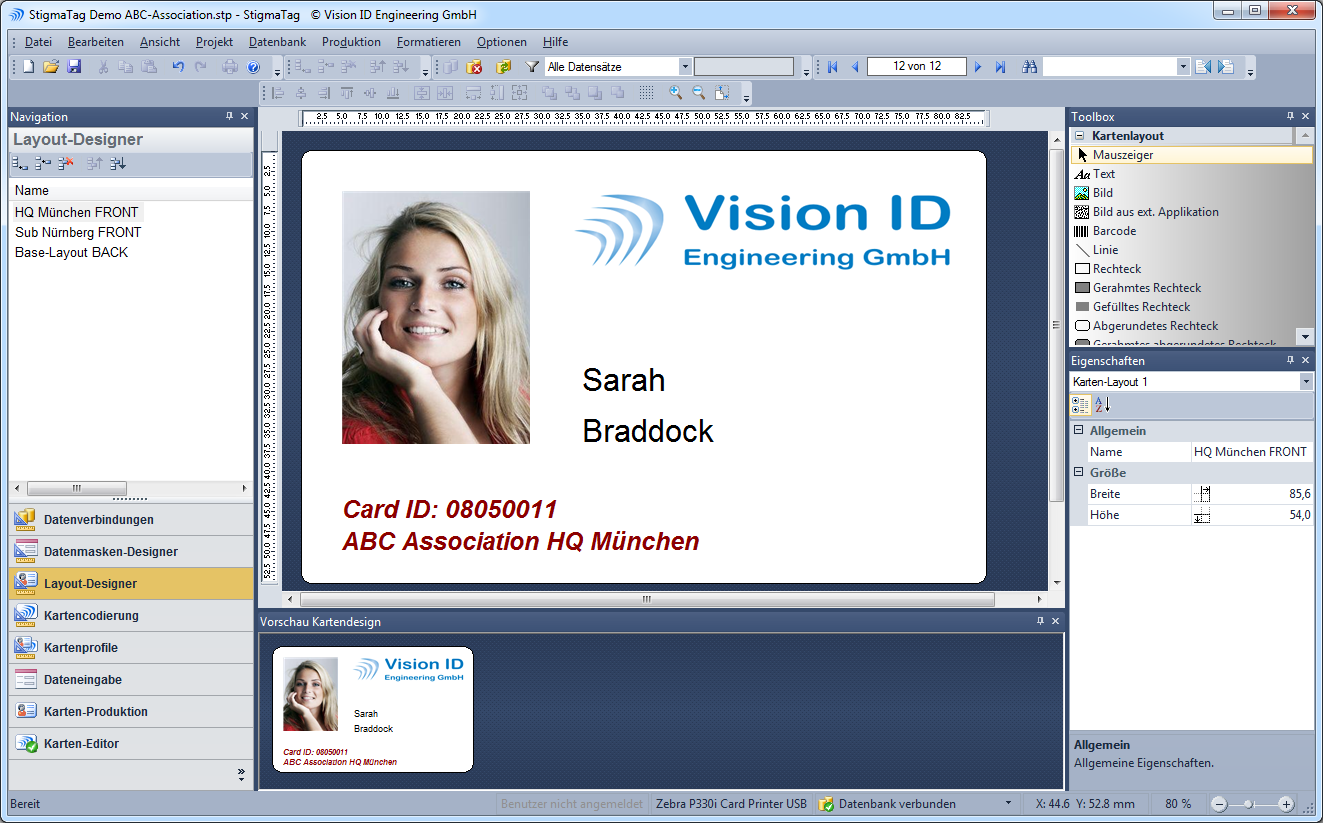Open the Alle Datensätze filter dropdown

pos(685,67)
